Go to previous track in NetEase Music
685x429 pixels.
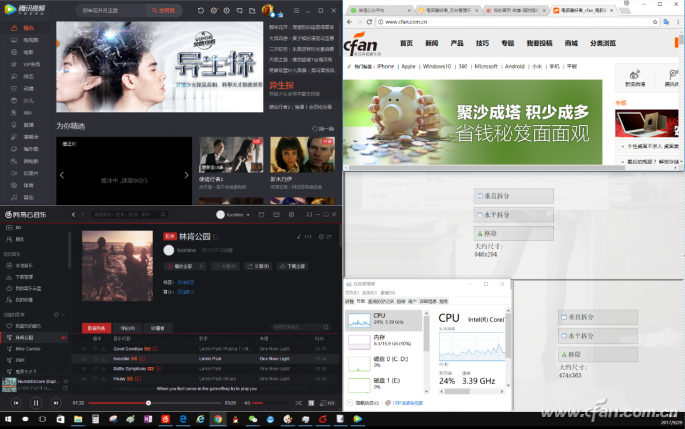(16, 403)
